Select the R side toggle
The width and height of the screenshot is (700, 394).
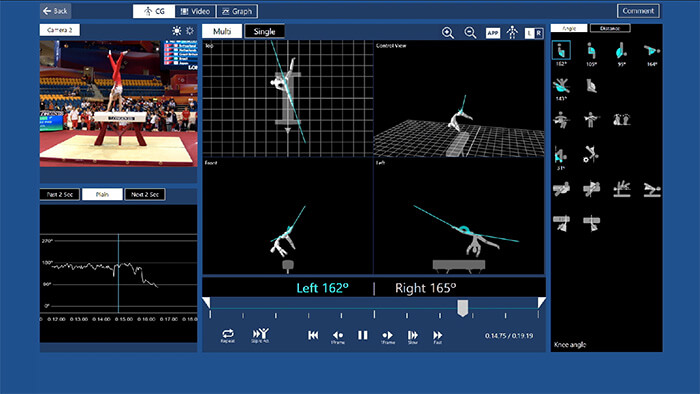point(539,33)
